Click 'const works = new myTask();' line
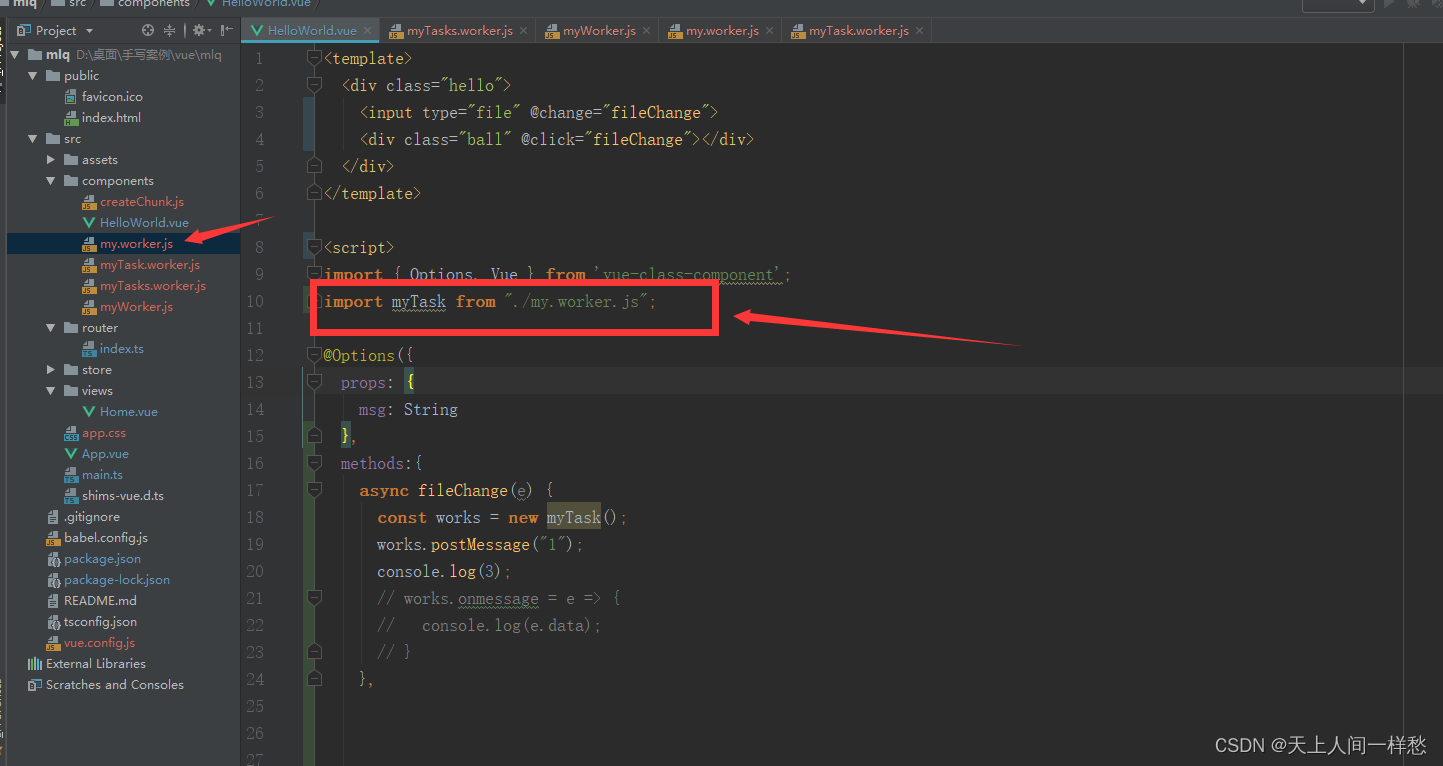The image size is (1443, 766). tap(502, 517)
